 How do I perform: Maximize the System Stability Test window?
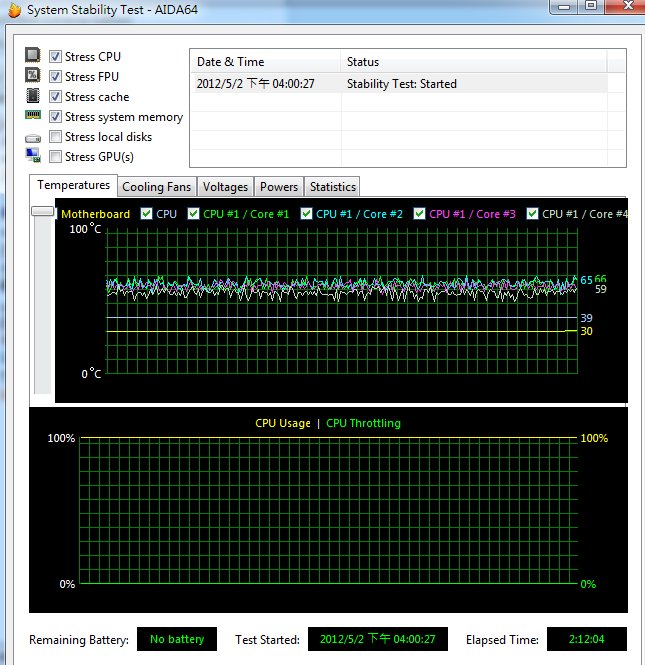point(591,6)
